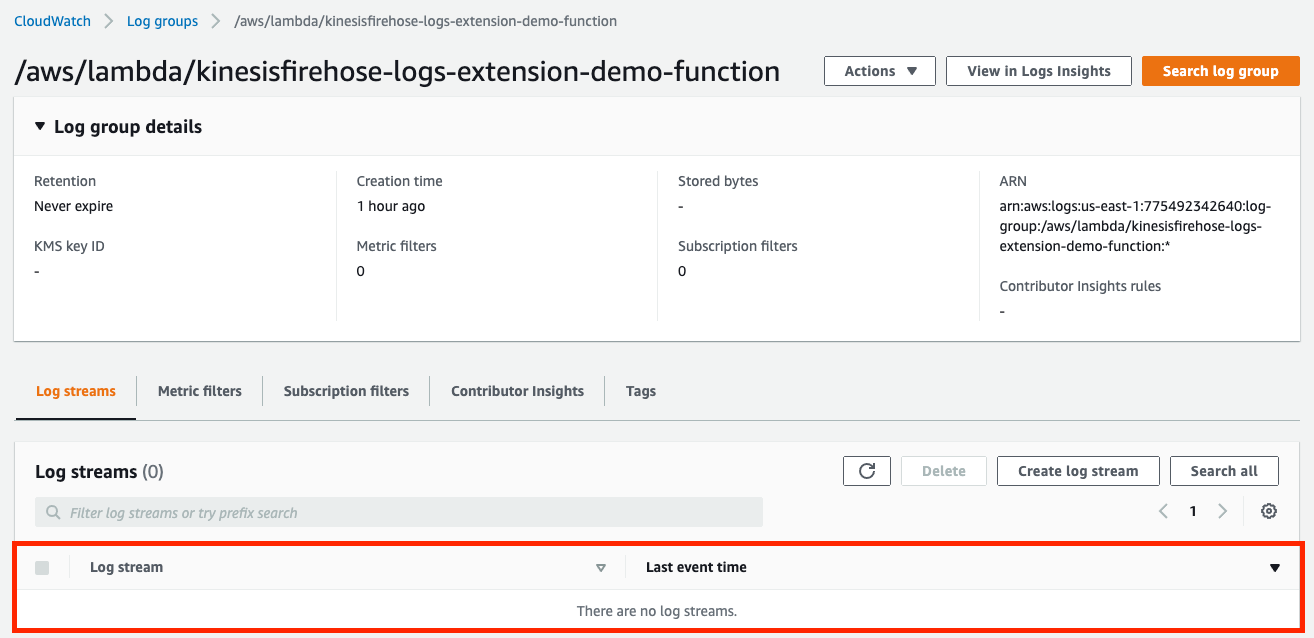The height and width of the screenshot is (638, 1314).
Task: Click the Search log group button
Action: point(1220,71)
